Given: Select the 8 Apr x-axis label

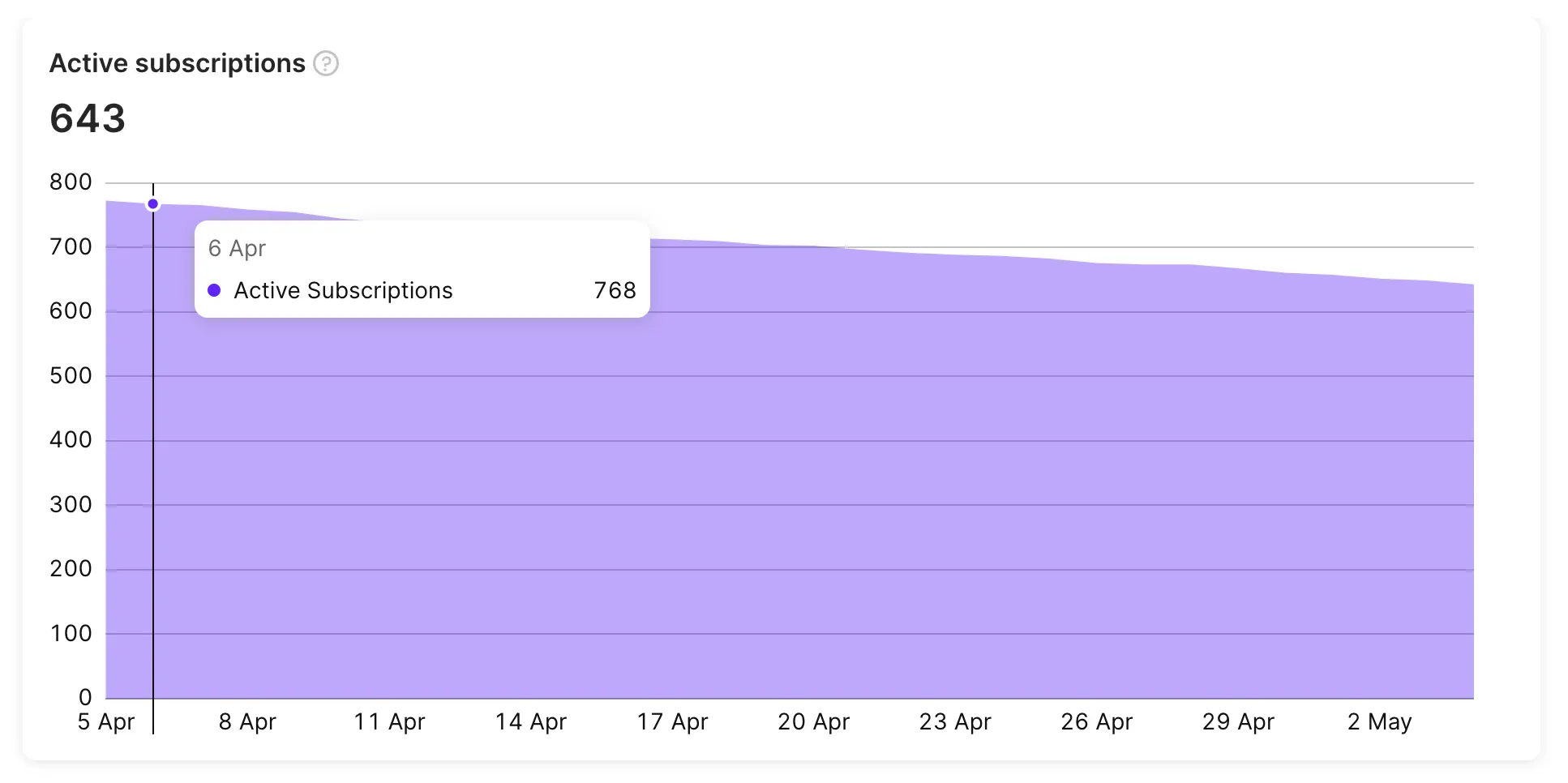Looking at the screenshot, I should [247, 721].
